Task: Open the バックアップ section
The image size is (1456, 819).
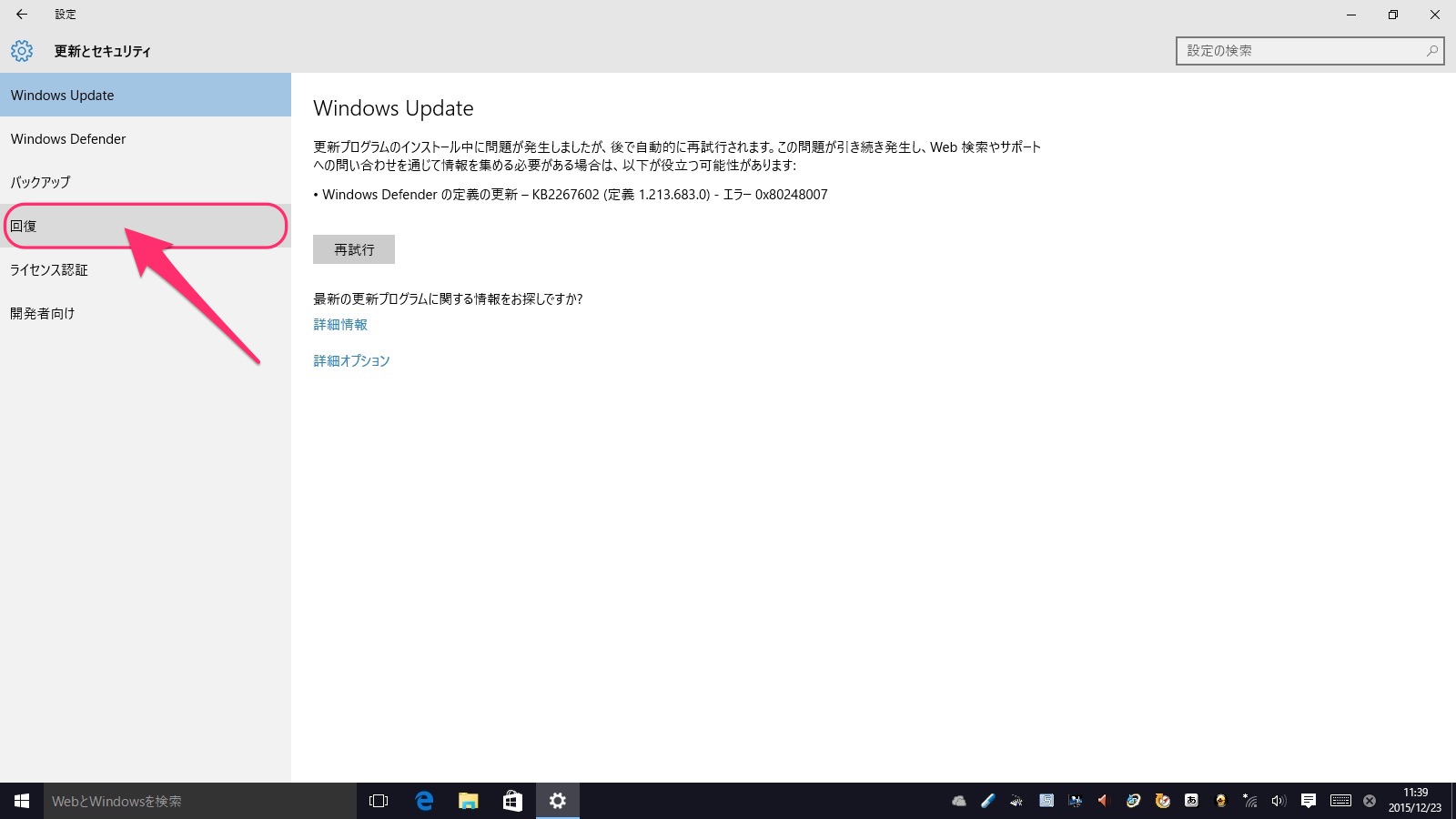Action: [146, 182]
